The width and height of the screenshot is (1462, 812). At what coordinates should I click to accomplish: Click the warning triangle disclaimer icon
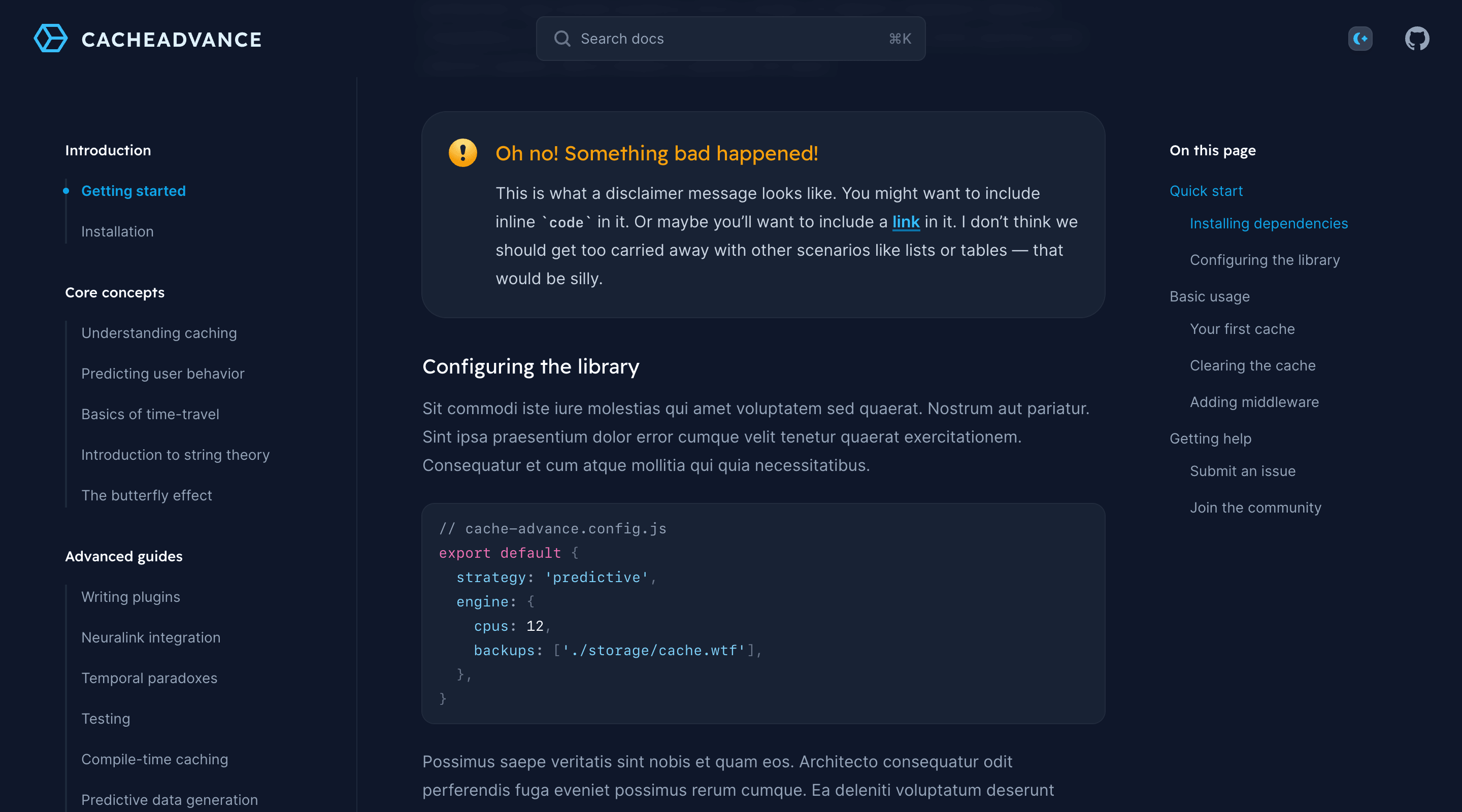coord(463,152)
